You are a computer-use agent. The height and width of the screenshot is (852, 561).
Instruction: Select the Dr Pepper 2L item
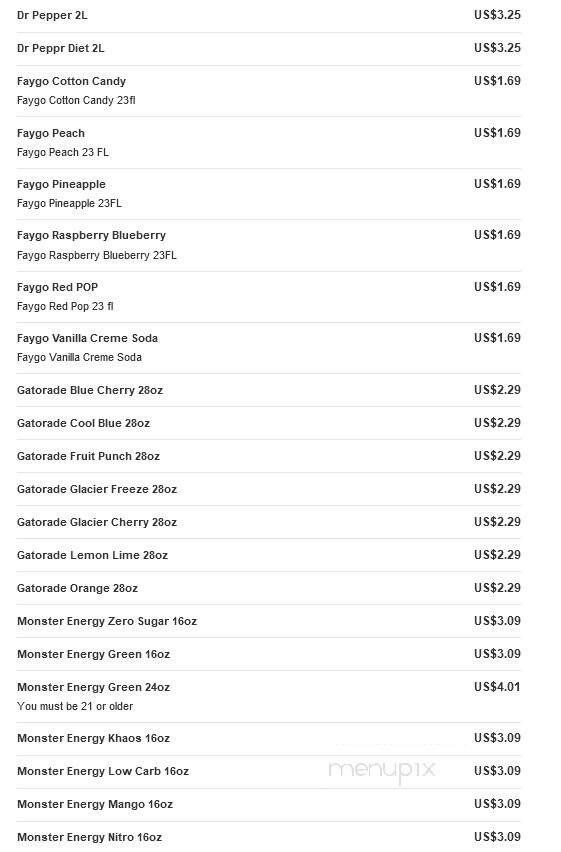tap(269, 15)
